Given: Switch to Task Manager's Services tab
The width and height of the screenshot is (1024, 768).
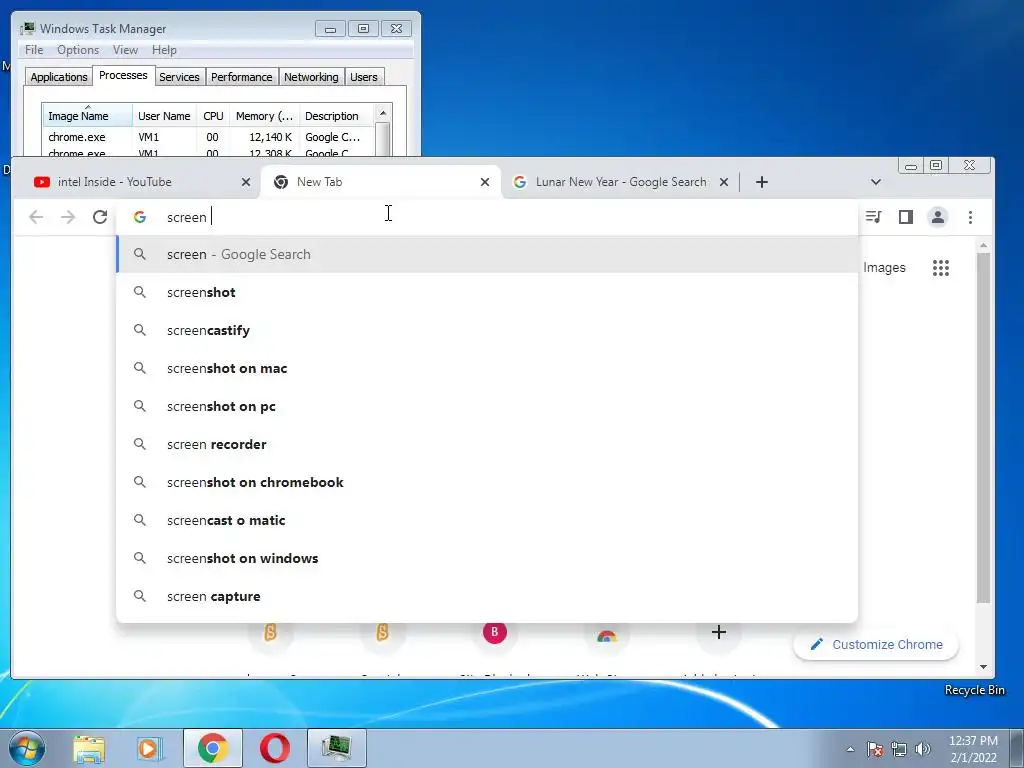Looking at the screenshot, I should coord(179,77).
